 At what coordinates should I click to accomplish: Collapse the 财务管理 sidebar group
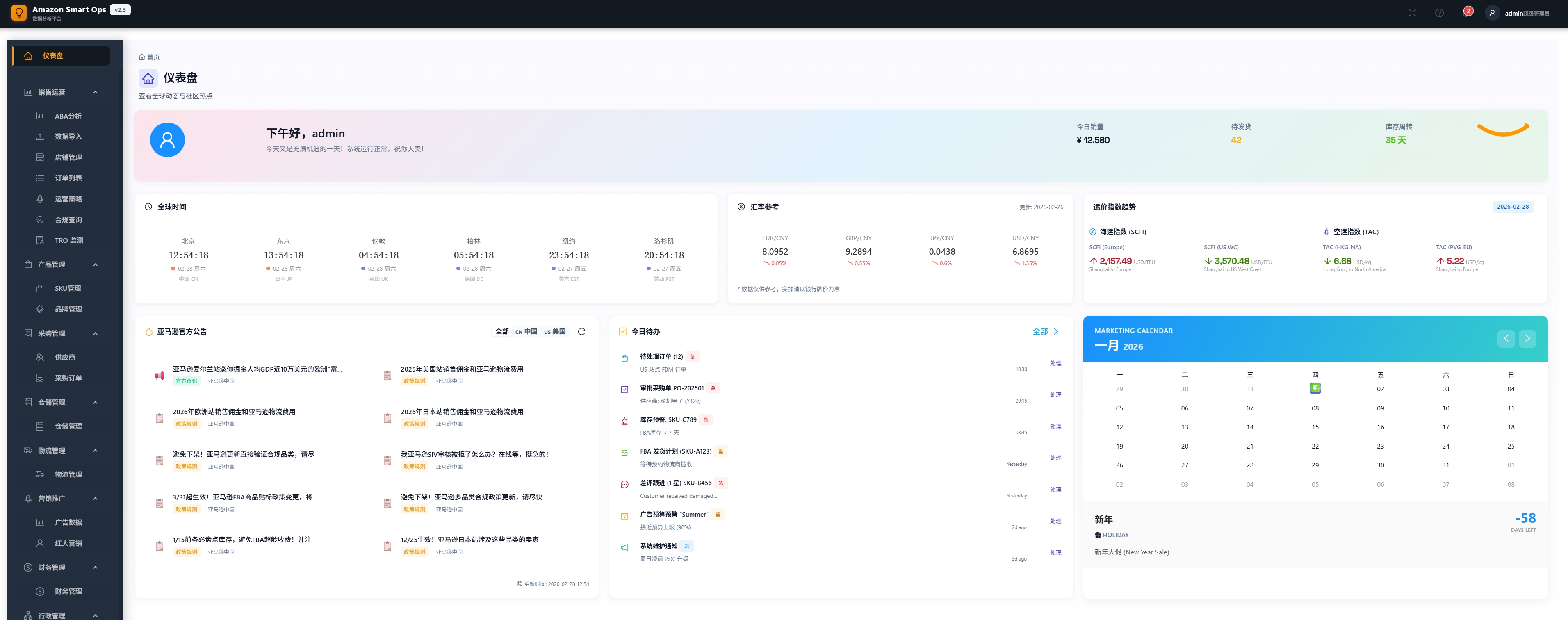pyautogui.click(x=95, y=568)
